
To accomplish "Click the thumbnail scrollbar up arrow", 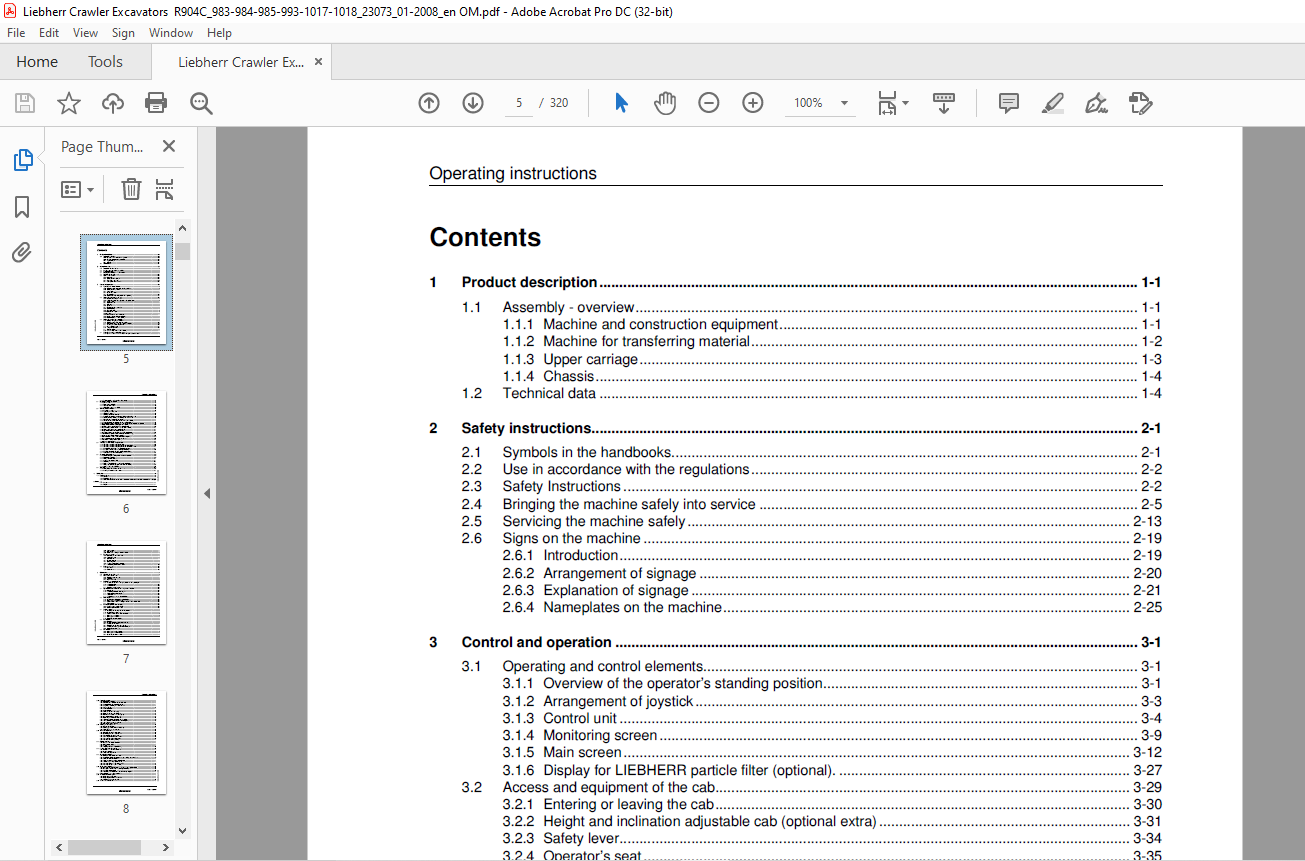I will click(182, 228).
